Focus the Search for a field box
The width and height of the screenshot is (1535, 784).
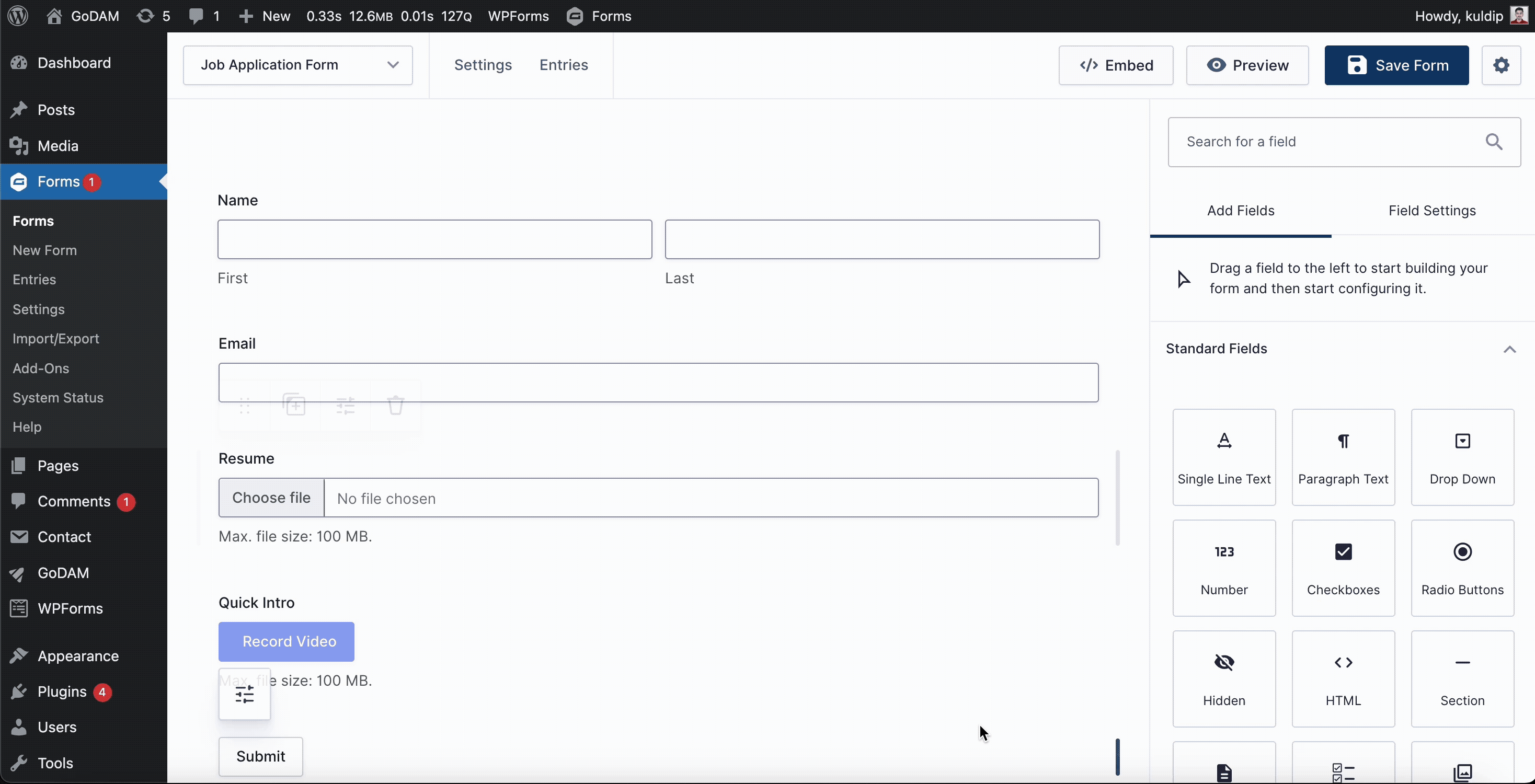[x=1344, y=142]
